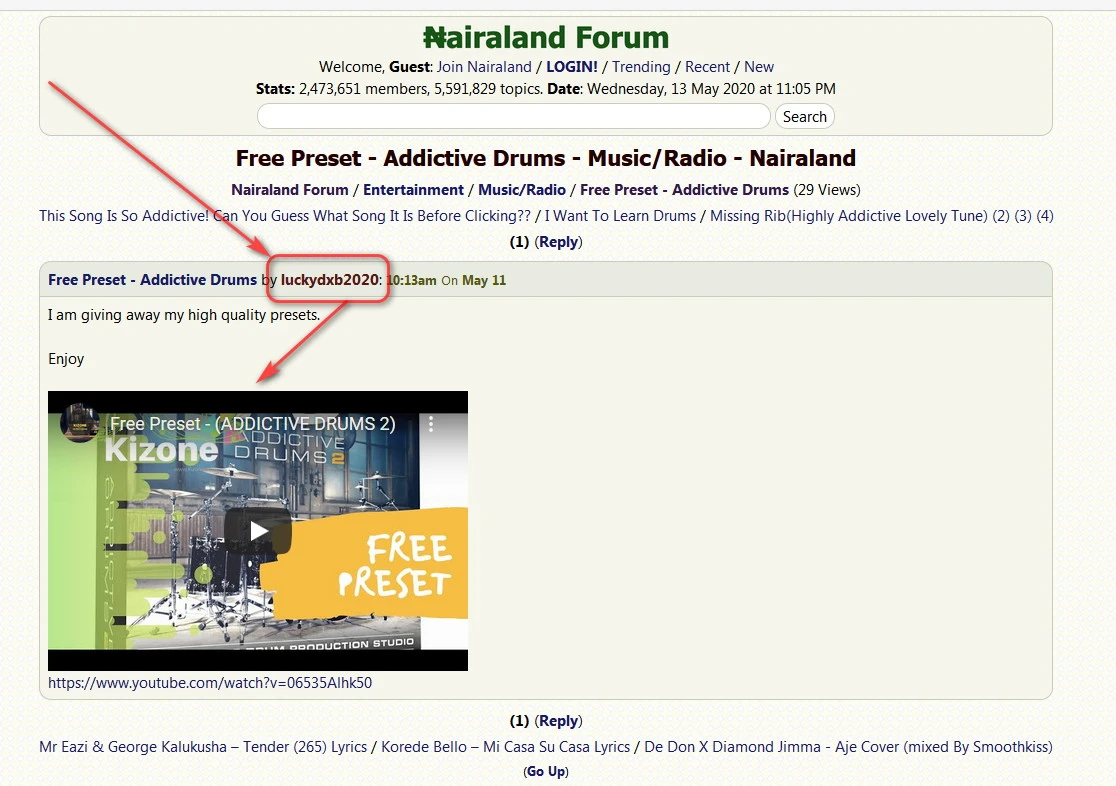Click the Nairaland Forum header title

[546, 38]
